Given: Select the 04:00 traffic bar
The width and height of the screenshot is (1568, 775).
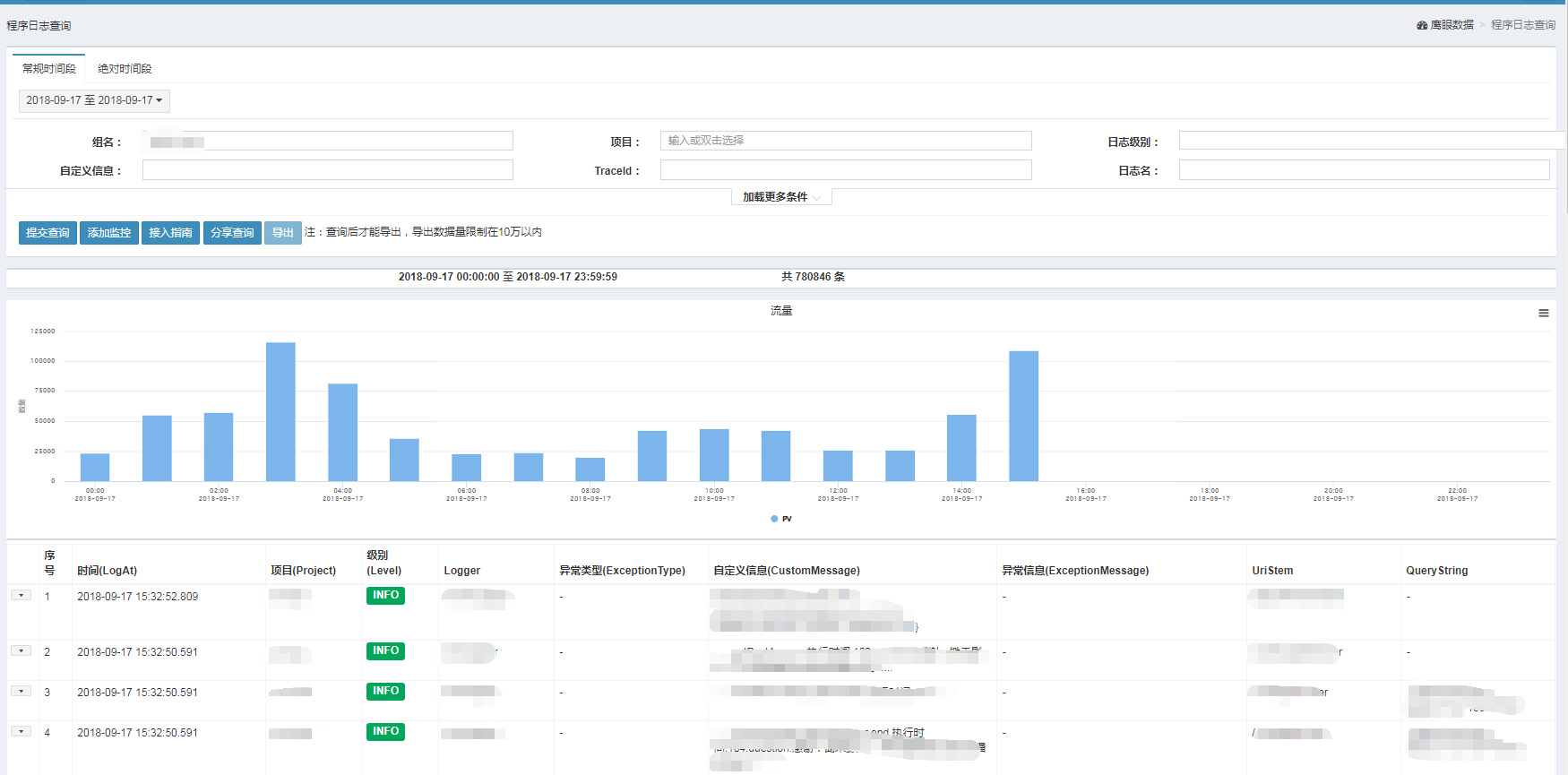Looking at the screenshot, I should [342, 433].
